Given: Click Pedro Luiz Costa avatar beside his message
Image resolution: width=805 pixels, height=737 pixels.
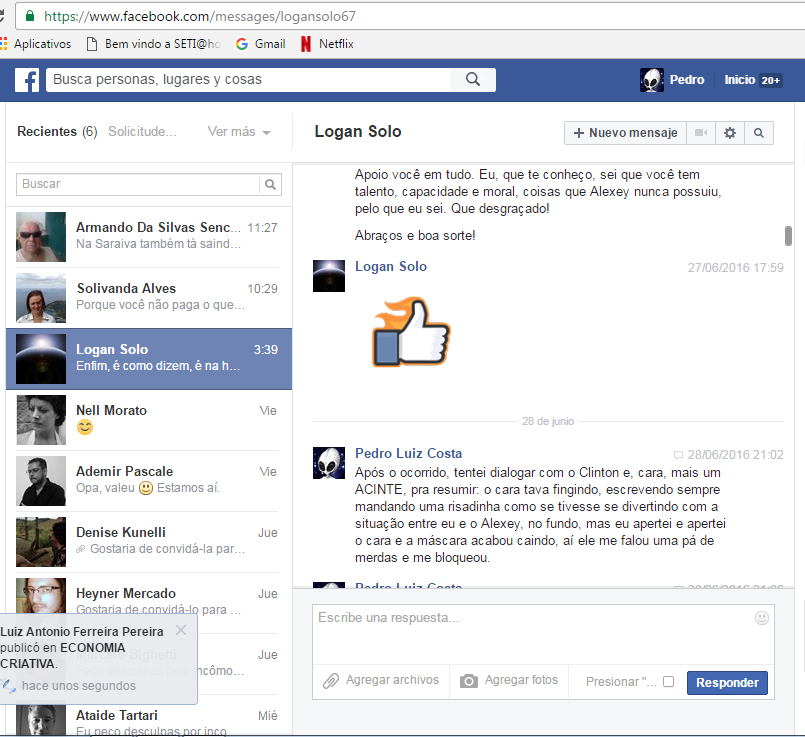Looking at the screenshot, I should 329,463.
